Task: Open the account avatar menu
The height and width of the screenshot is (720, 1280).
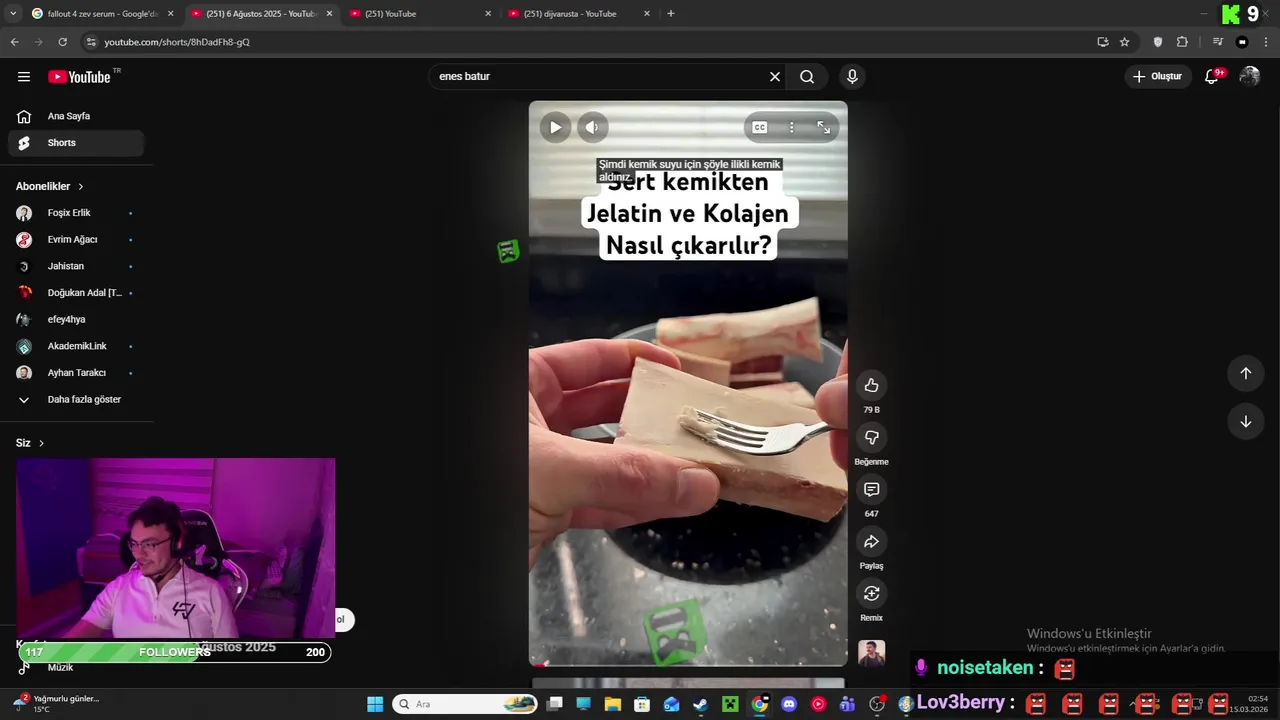Action: (x=1249, y=76)
